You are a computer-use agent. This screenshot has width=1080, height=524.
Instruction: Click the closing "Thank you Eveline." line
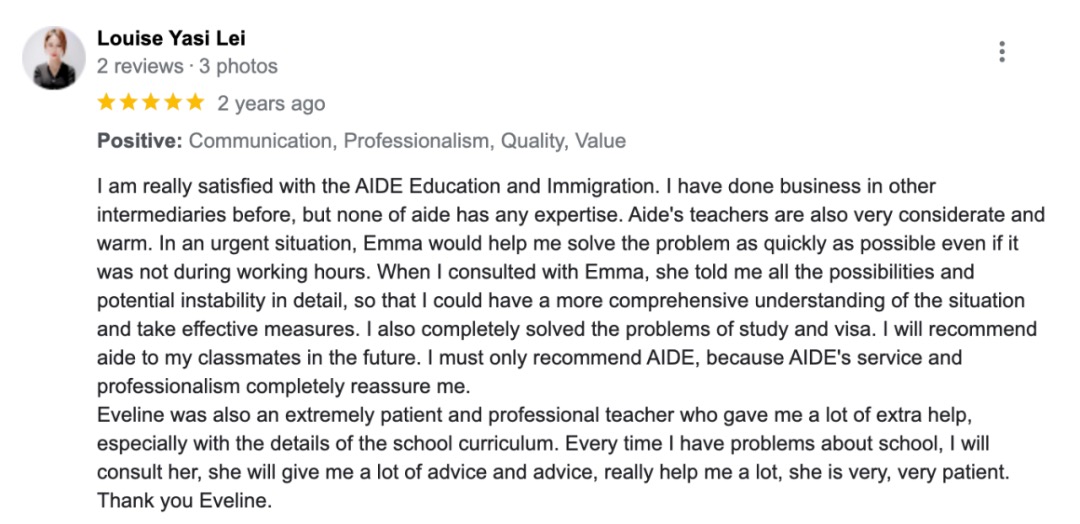(x=184, y=501)
